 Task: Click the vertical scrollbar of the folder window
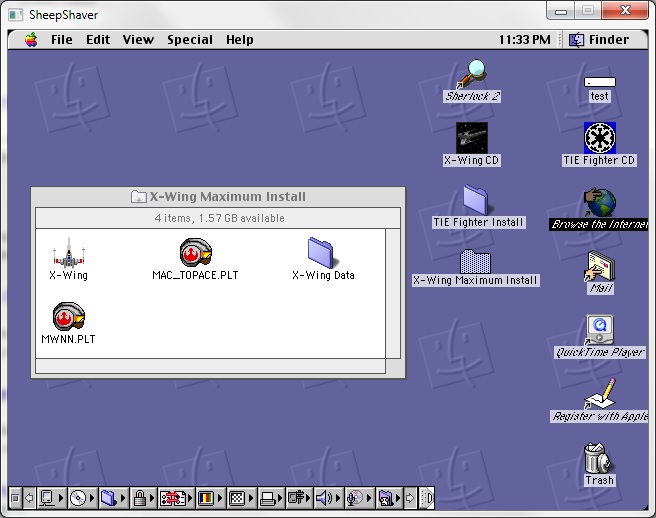(393, 293)
